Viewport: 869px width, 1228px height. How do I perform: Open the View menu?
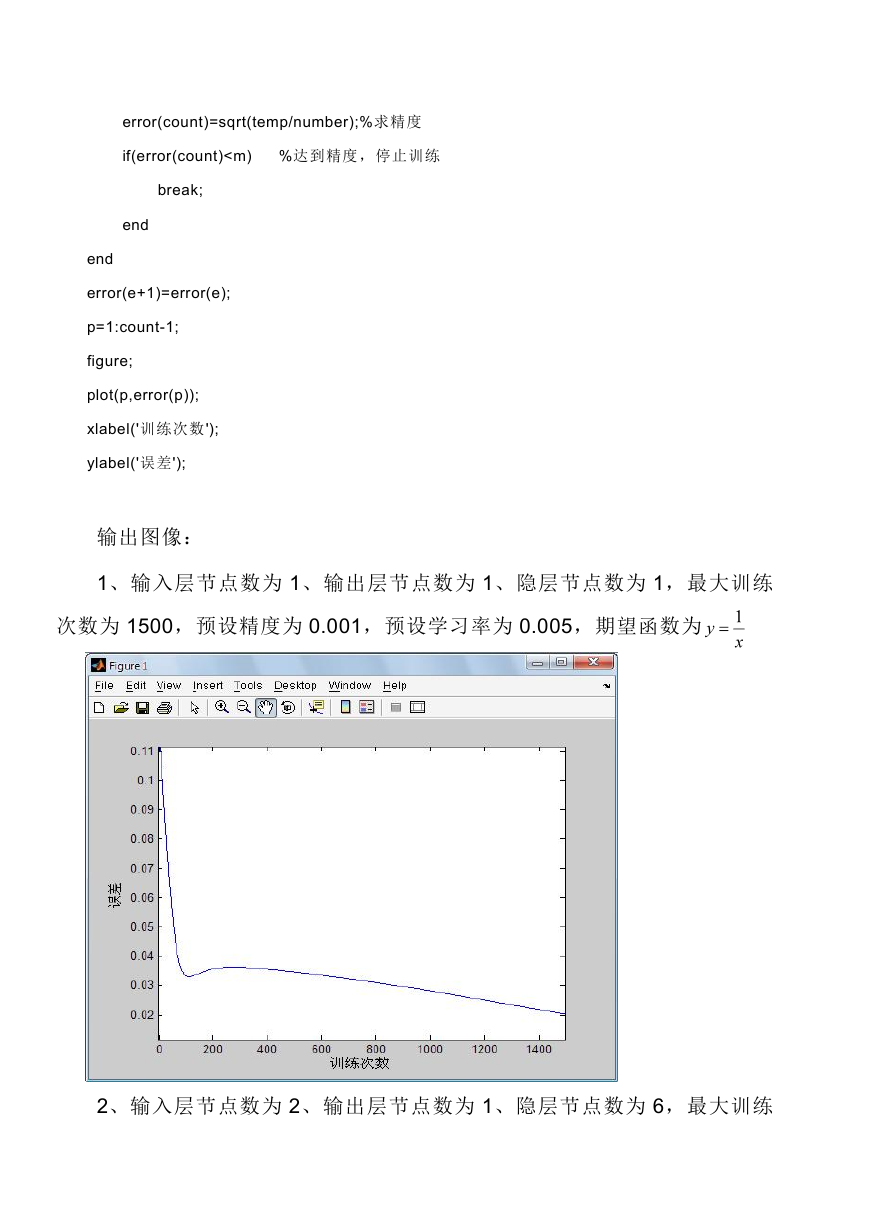coord(169,686)
